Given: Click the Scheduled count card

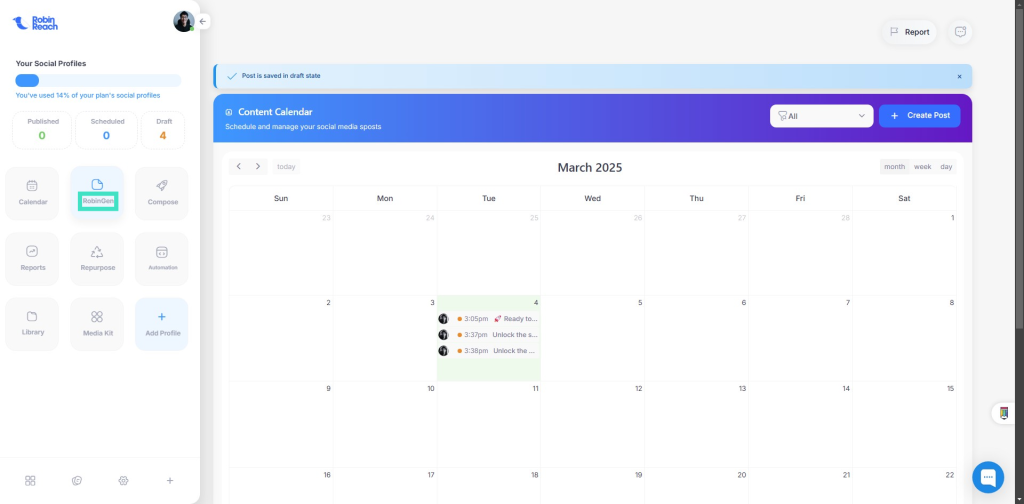Looking at the screenshot, I should coord(106,130).
